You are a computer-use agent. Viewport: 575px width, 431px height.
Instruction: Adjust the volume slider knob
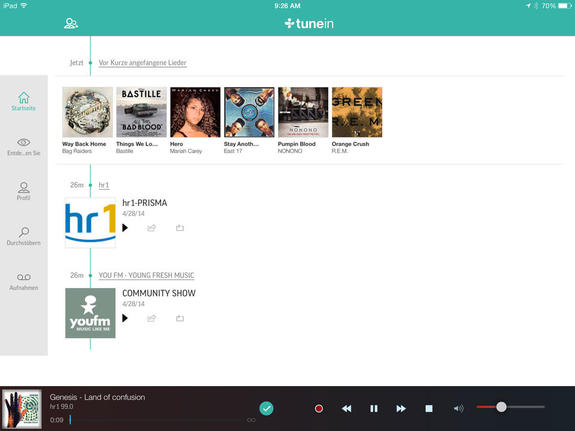[x=501, y=407]
